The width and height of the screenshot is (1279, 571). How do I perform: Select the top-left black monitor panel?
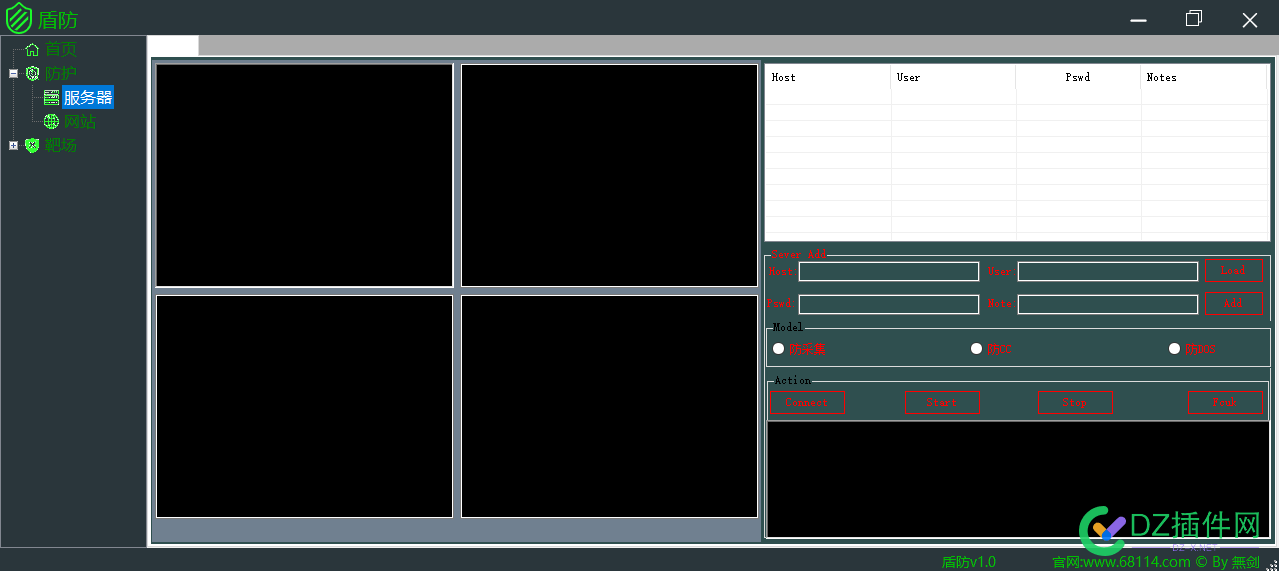[x=304, y=175]
